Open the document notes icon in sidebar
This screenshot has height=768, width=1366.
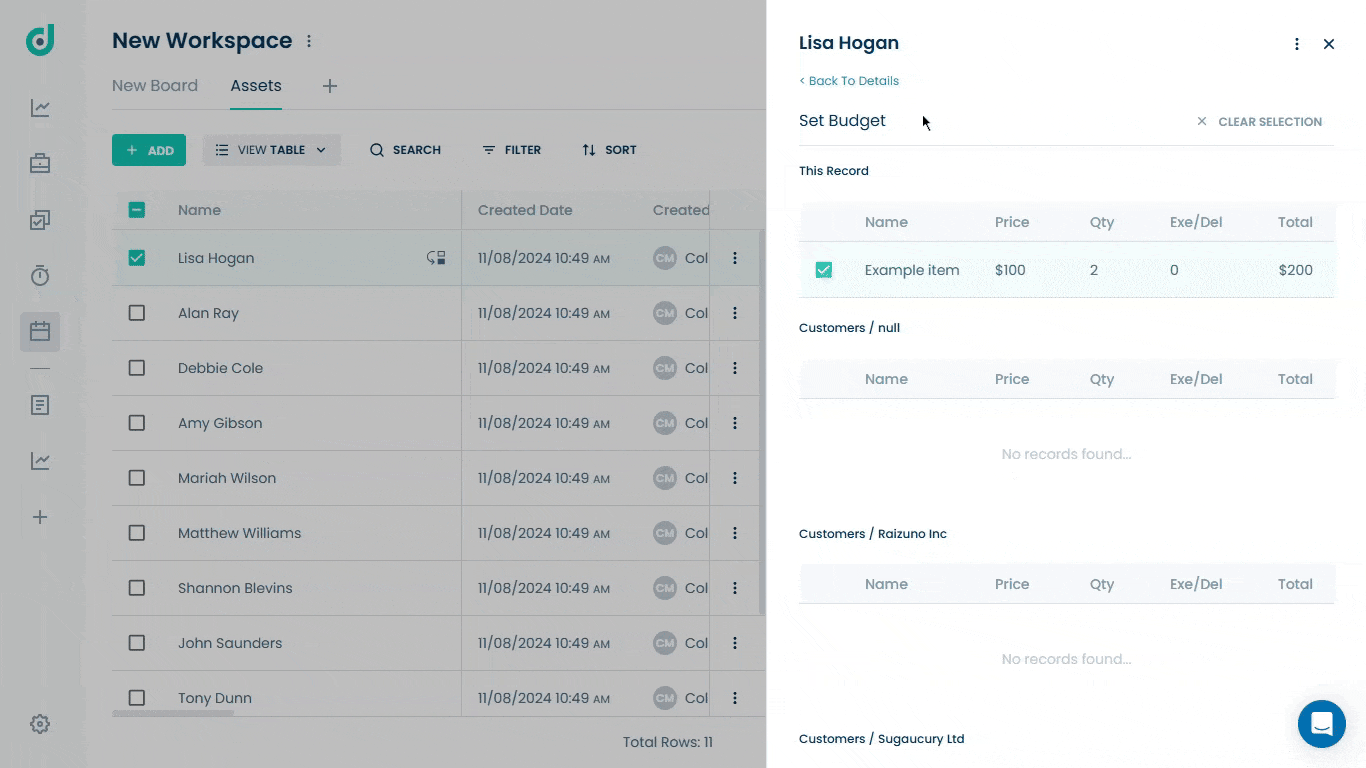pyautogui.click(x=40, y=405)
